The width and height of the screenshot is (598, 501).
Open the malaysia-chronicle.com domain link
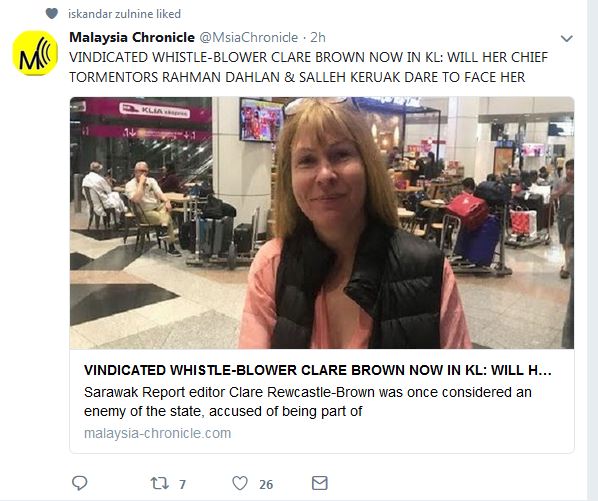click(158, 433)
